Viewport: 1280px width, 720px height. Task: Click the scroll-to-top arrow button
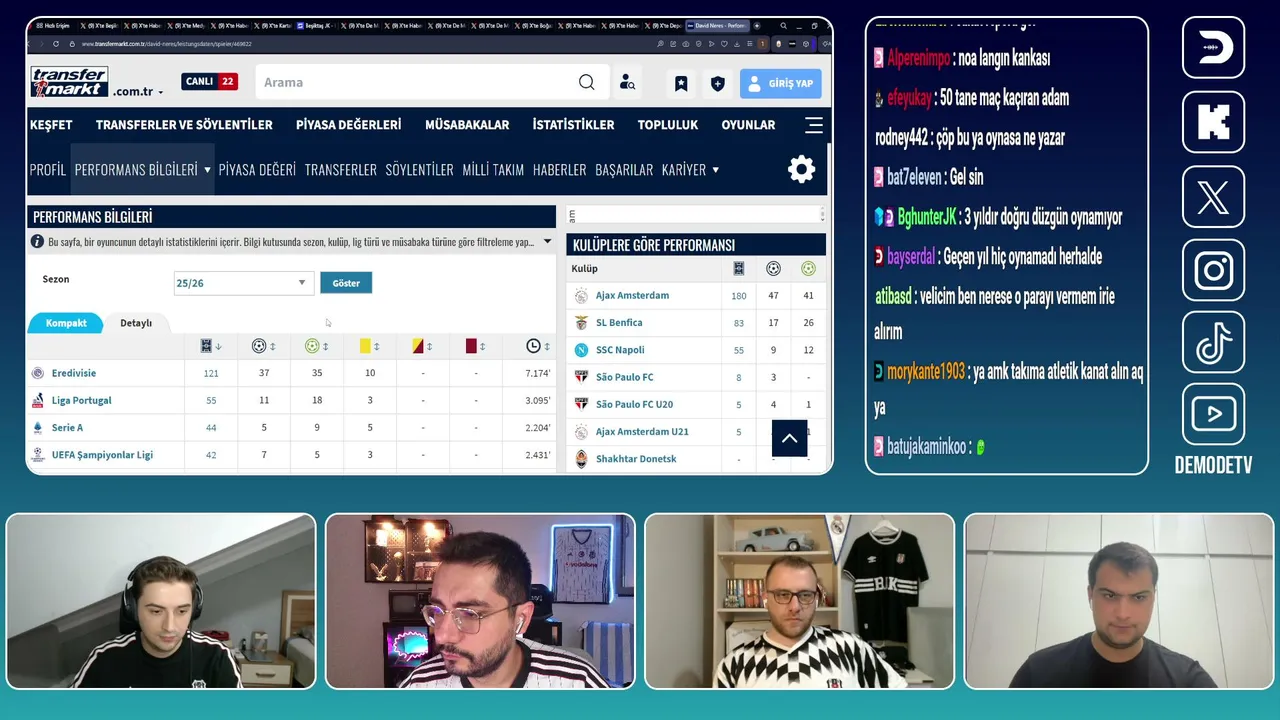point(789,438)
